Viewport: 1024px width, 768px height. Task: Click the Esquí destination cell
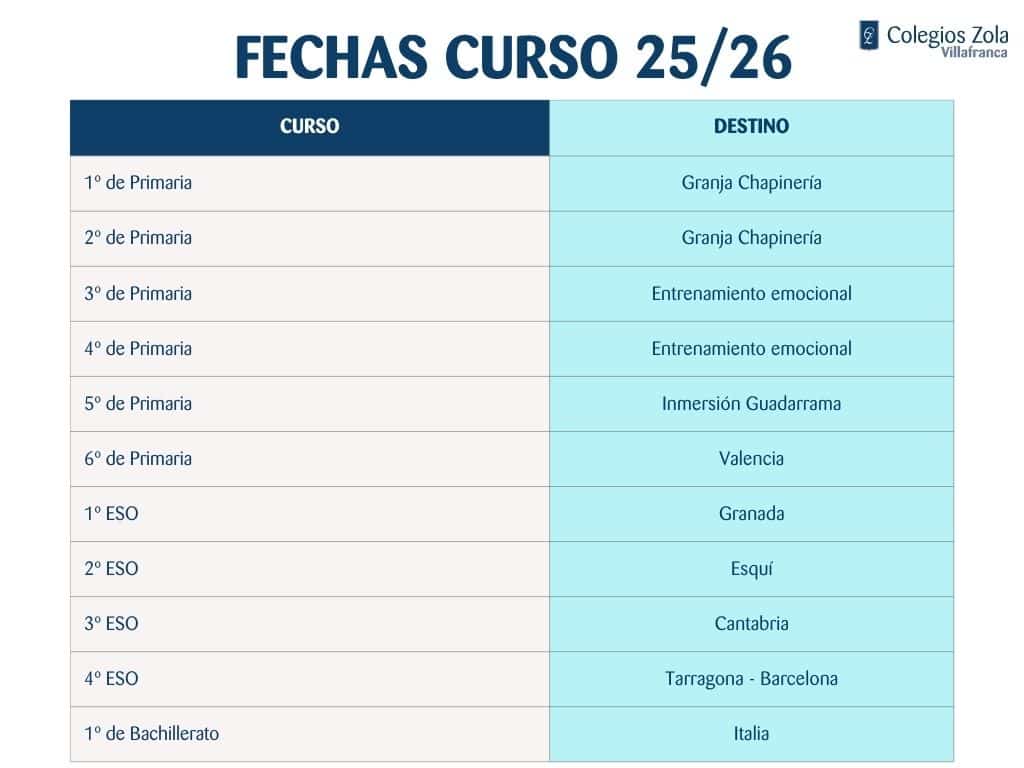pos(751,569)
